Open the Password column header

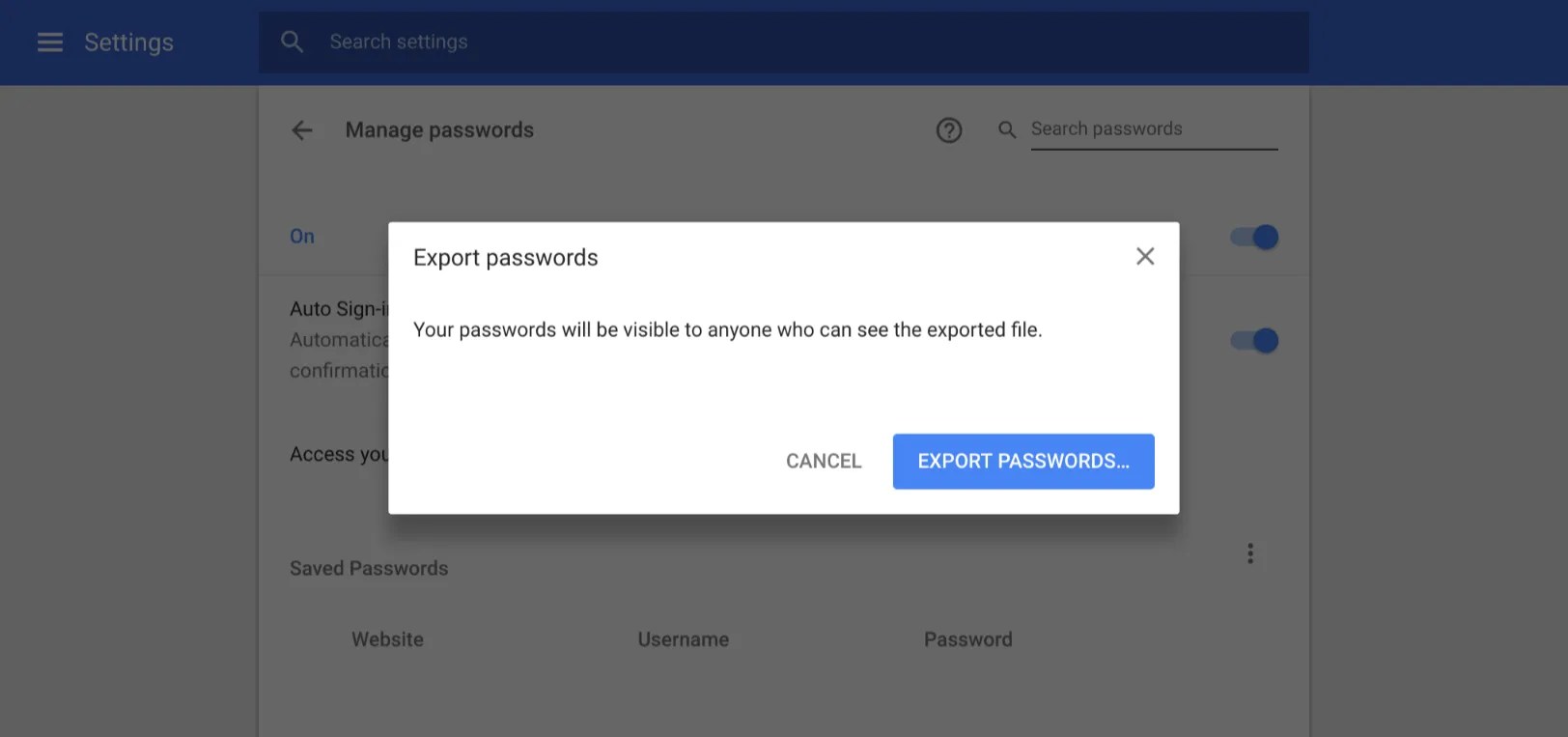(x=967, y=638)
